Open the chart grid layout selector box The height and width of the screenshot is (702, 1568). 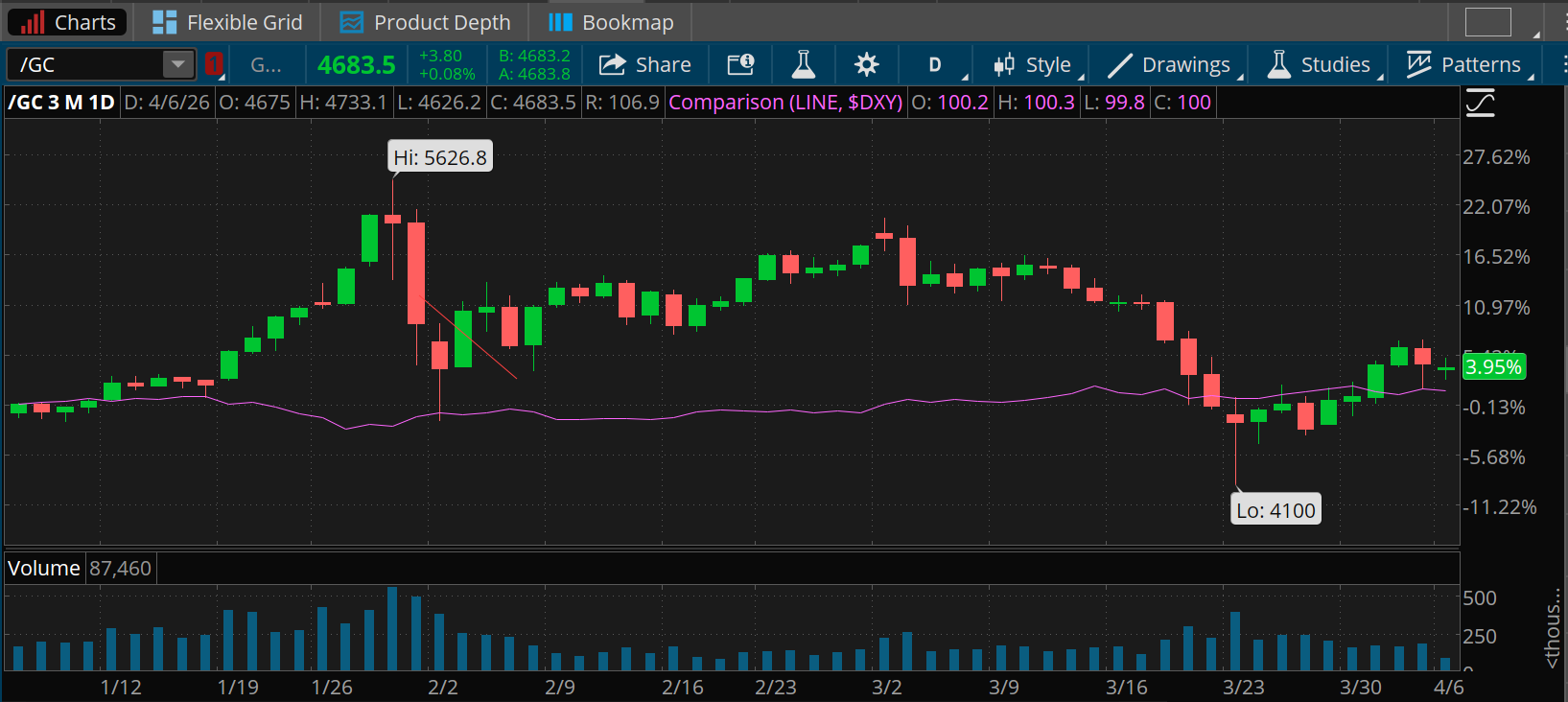pos(1487,21)
